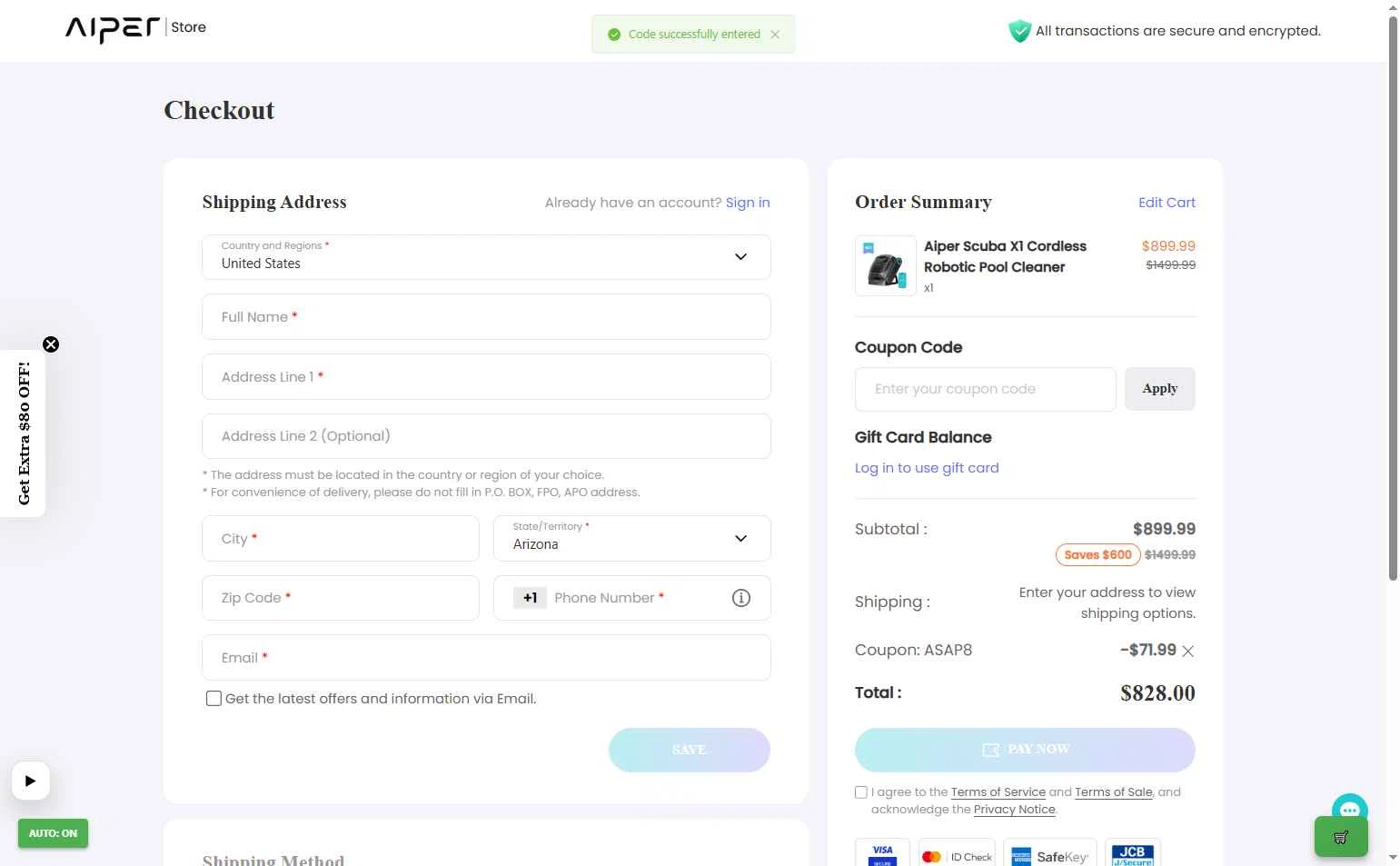Click the subtotal '$899.99' value

1164,529
